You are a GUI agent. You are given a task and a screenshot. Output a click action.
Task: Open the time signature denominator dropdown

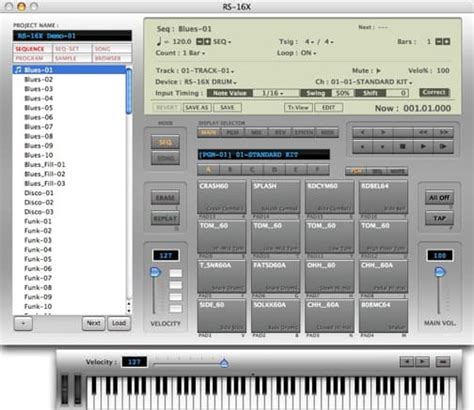[329, 42]
